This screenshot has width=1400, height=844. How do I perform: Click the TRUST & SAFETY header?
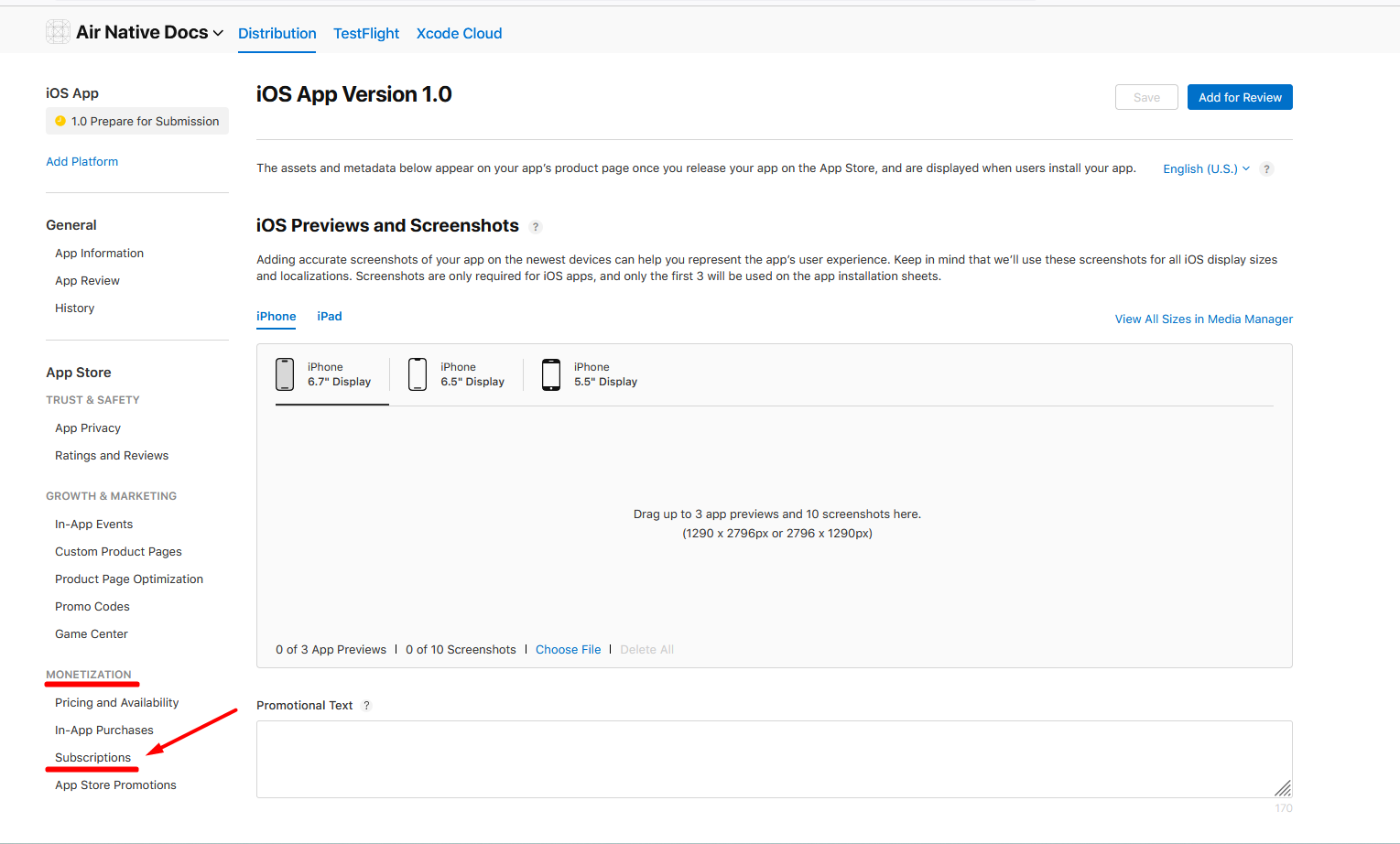tap(92, 400)
